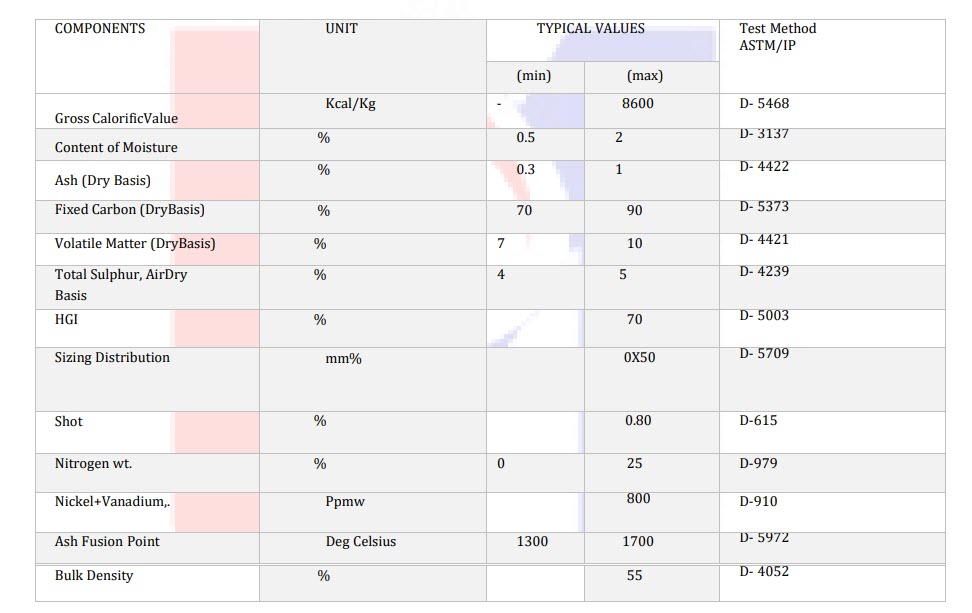Select the Shot max value 0.80
The width and height of the screenshot is (972, 613).
[x=638, y=420]
